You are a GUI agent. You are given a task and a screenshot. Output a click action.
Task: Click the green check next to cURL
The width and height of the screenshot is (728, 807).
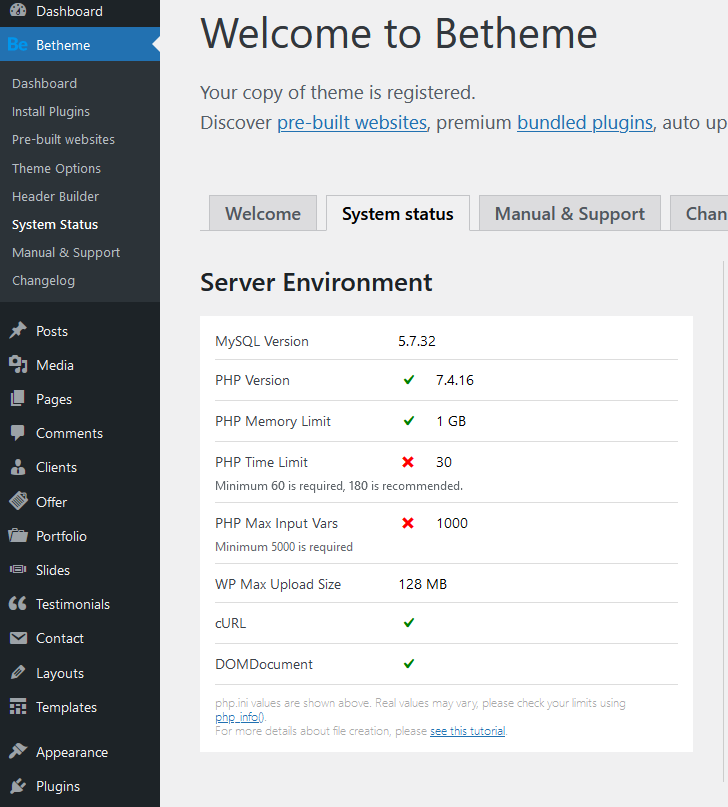(409, 623)
